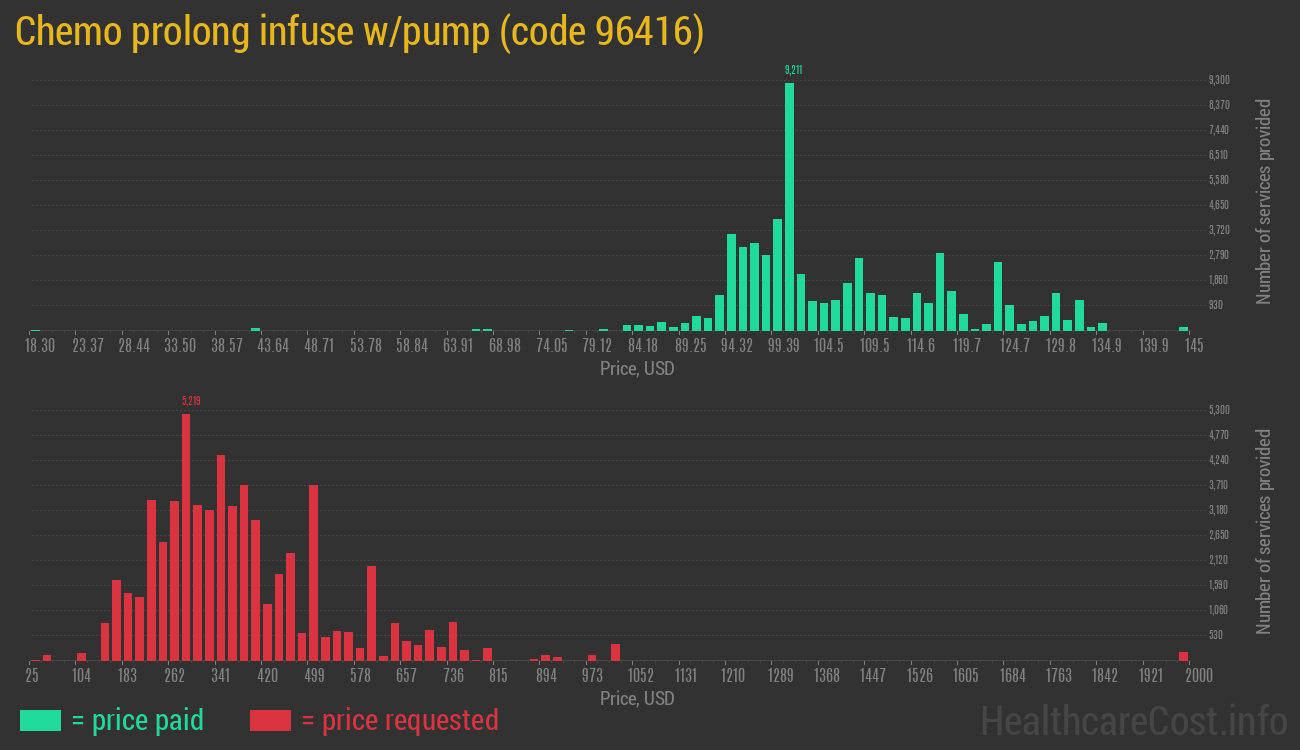The width and height of the screenshot is (1300, 750).
Task: Click the green bar at far right near 145
Action: pos(1183,328)
